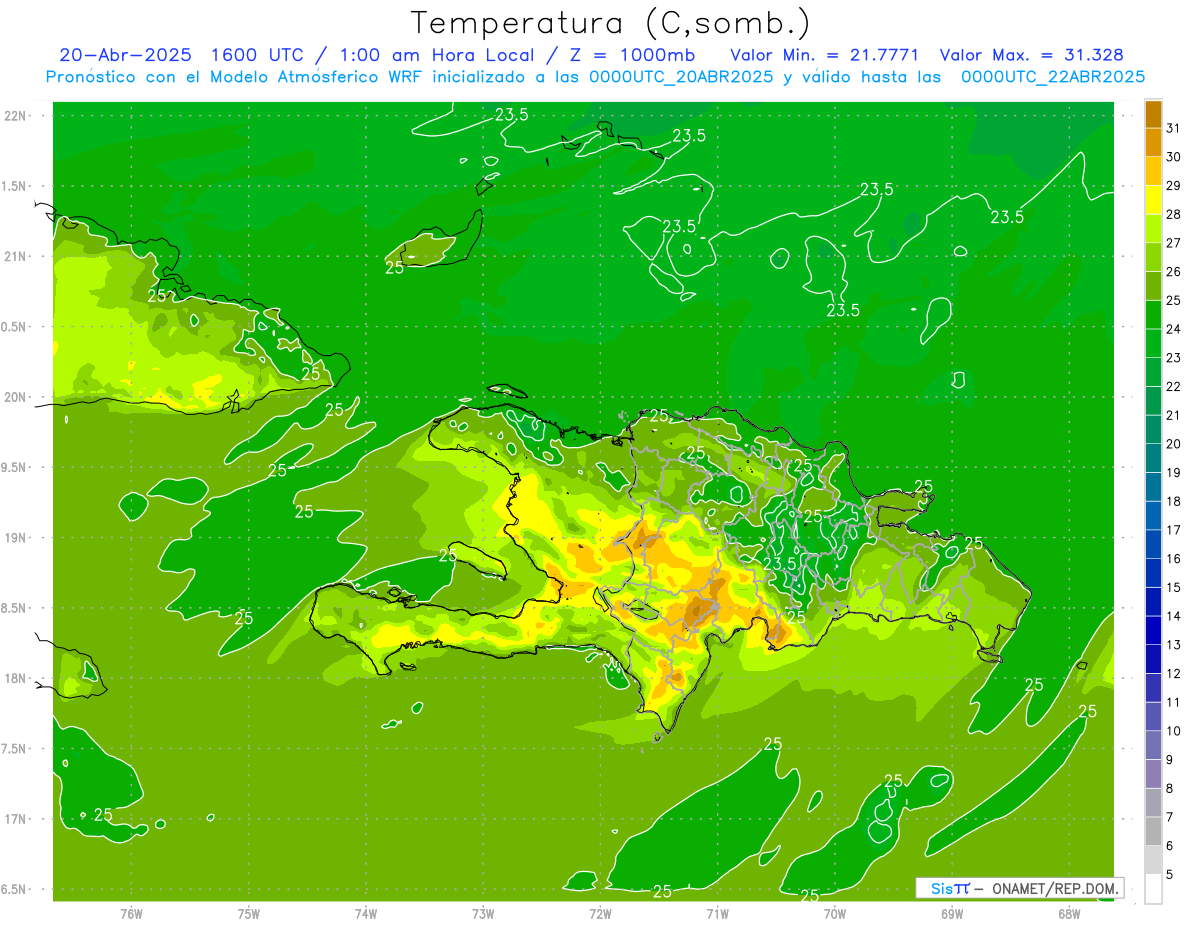1200x927 pixels.
Task: Click the "19N" latitude axis label
Action: [x=15, y=537]
